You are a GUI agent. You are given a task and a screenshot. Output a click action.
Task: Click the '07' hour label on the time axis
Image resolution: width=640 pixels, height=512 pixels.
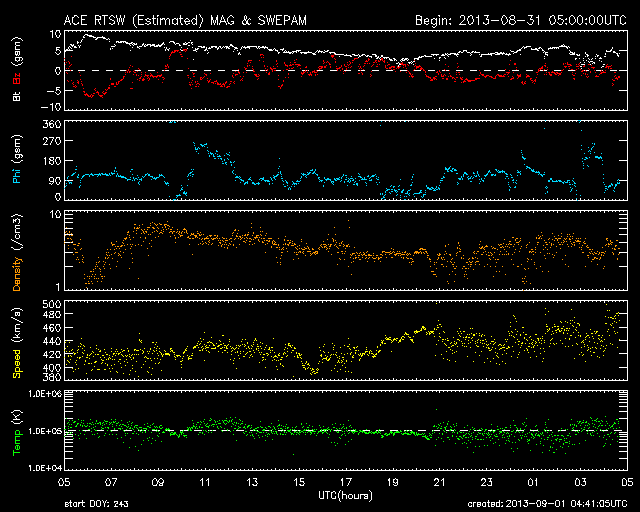click(111, 482)
